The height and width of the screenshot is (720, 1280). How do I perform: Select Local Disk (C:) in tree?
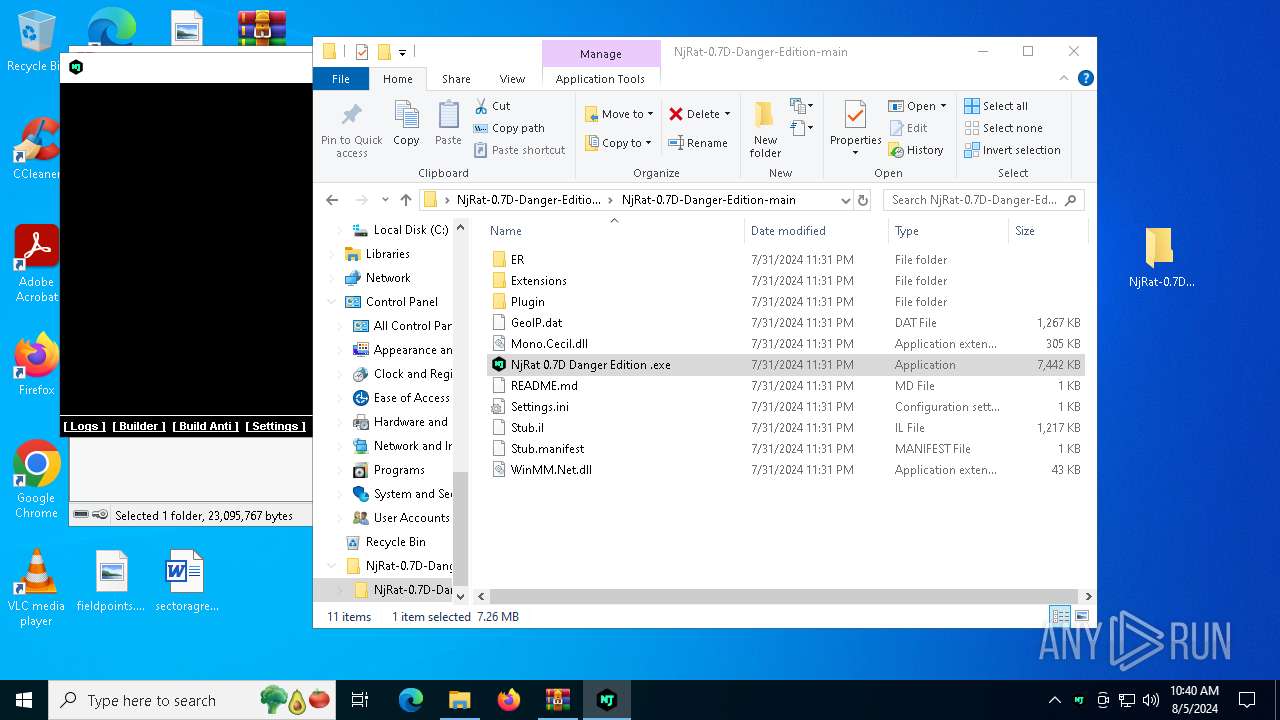[x=410, y=230]
